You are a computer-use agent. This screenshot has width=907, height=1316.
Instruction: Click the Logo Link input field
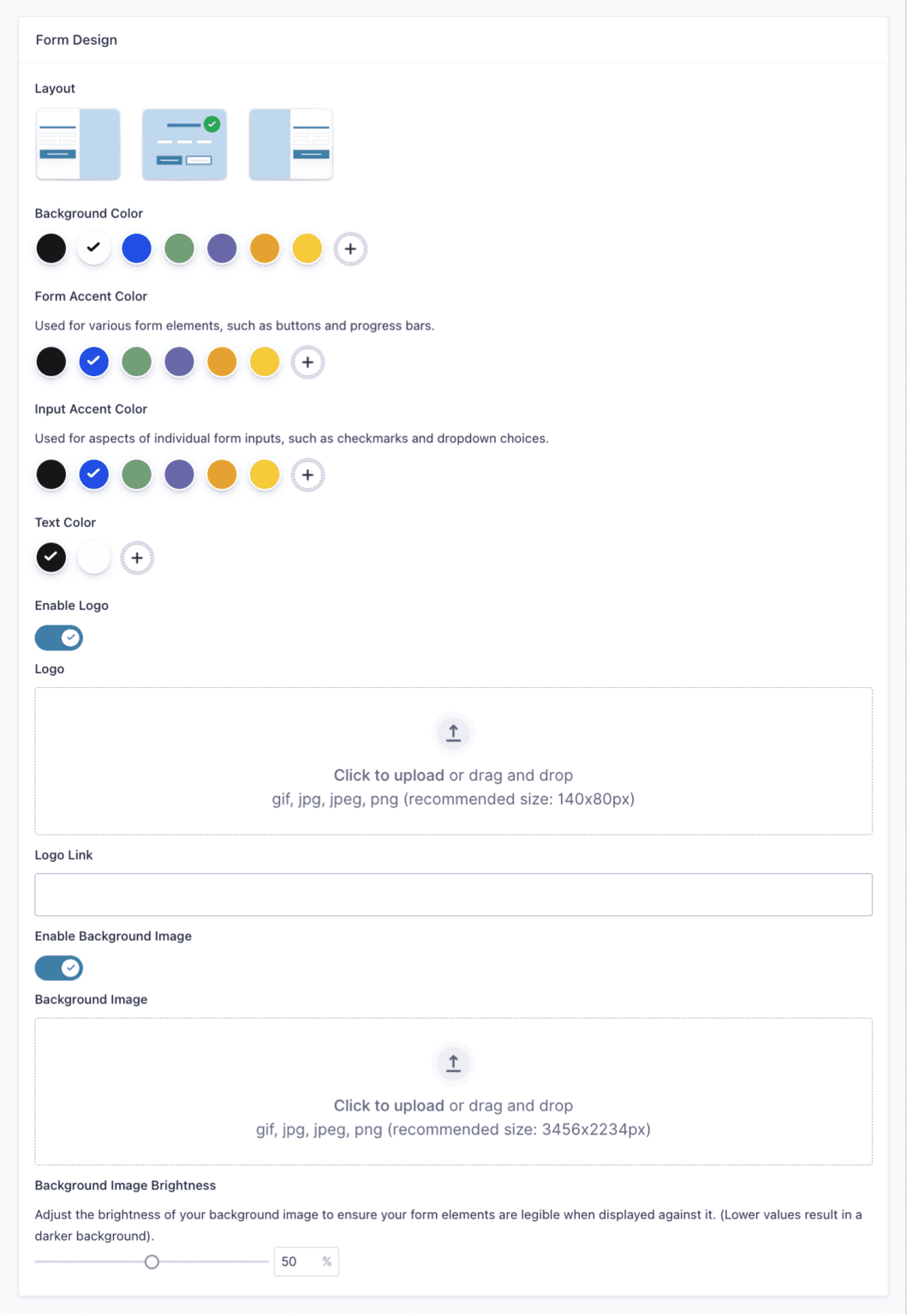[453, 894]
